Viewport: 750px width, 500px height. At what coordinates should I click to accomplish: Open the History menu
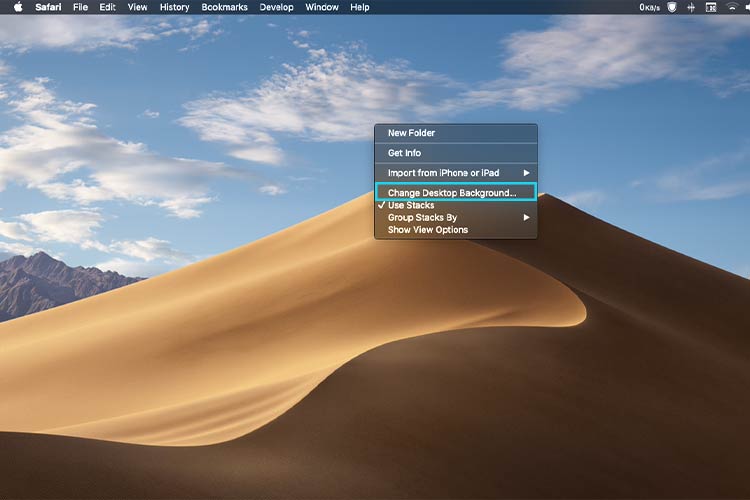click(174, 7)
